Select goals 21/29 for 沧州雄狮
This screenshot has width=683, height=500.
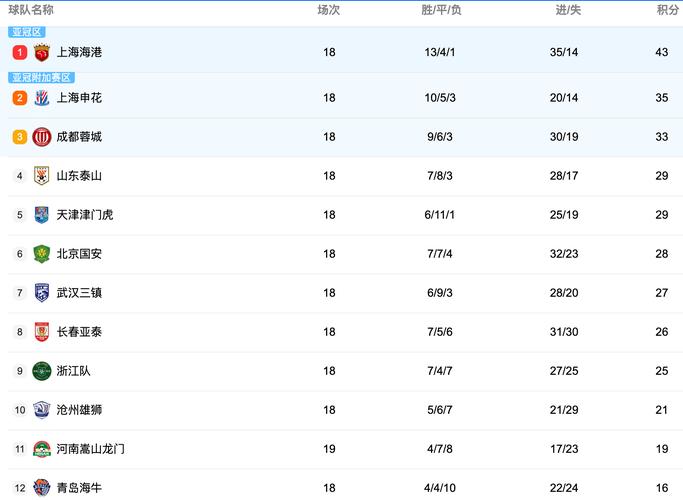[564, 410]
